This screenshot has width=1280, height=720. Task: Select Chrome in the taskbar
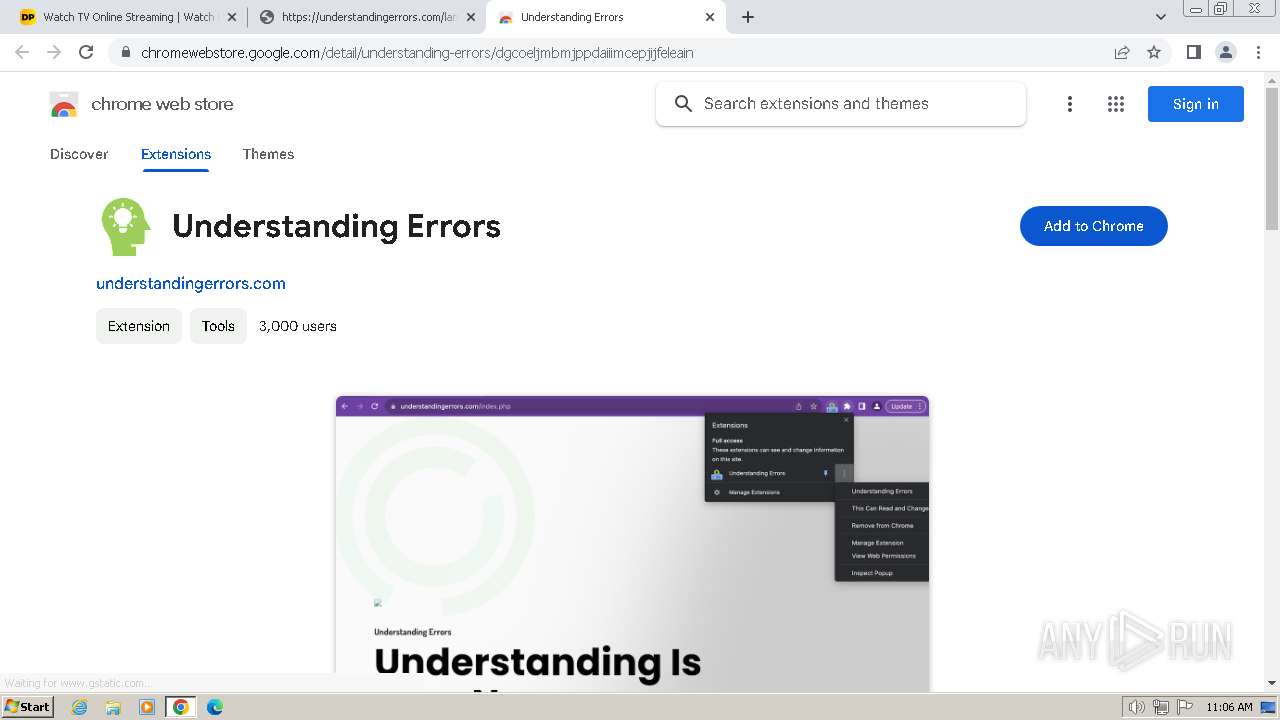[180, 707]
